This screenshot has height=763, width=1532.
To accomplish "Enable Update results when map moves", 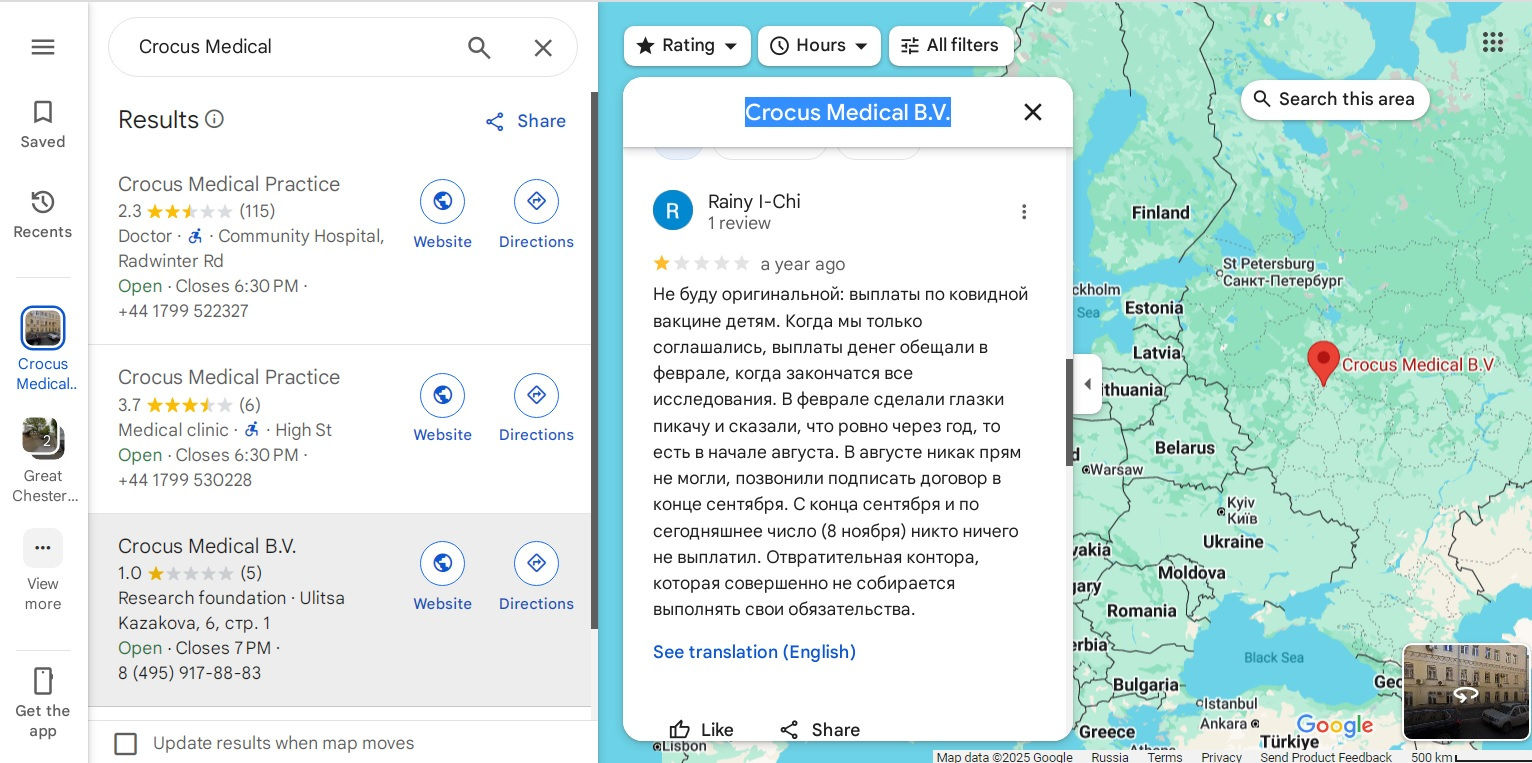I will (x=126, y=743).
